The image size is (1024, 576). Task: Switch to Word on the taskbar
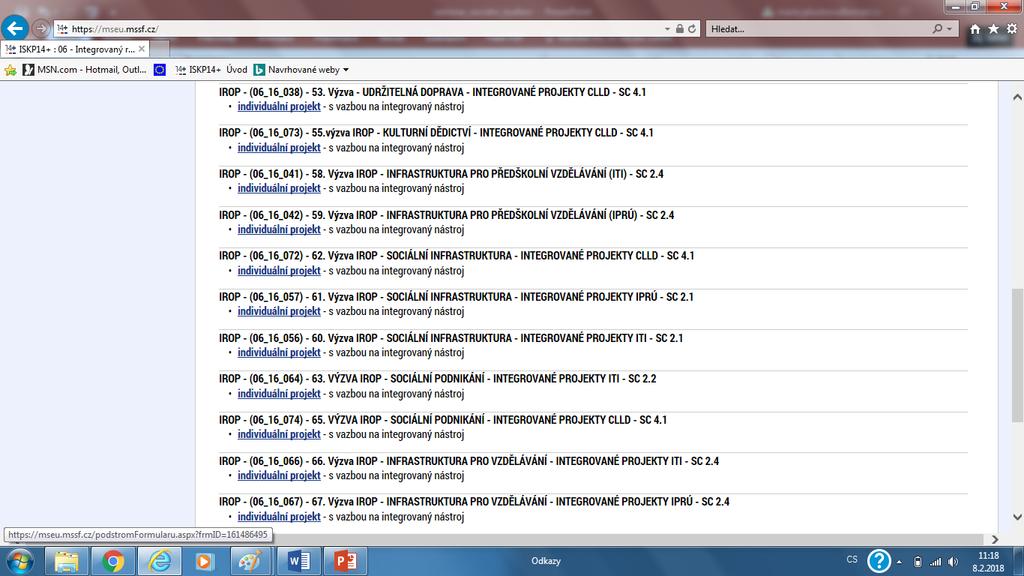pyautogui.click(x=298, y=561)
